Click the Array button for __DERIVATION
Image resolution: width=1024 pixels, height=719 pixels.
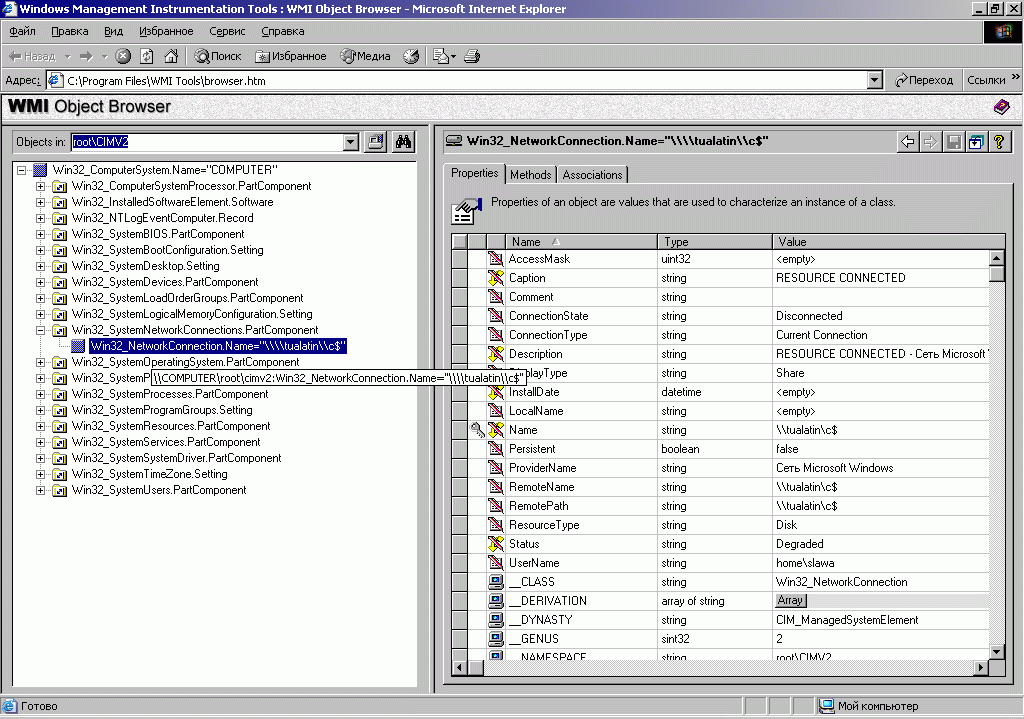pos(790,600)
